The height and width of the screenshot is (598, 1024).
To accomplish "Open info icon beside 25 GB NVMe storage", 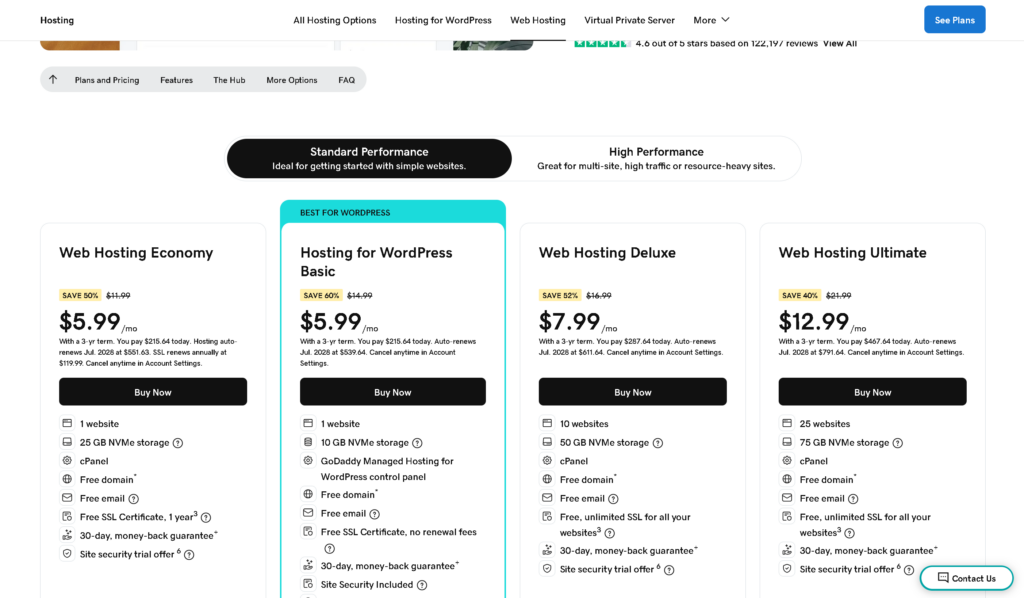I will [x=178, y=443].
